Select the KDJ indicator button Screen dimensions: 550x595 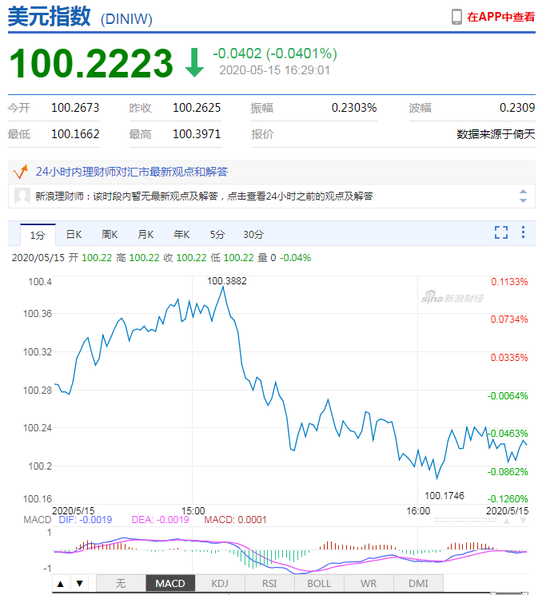[x=220, y=583]
